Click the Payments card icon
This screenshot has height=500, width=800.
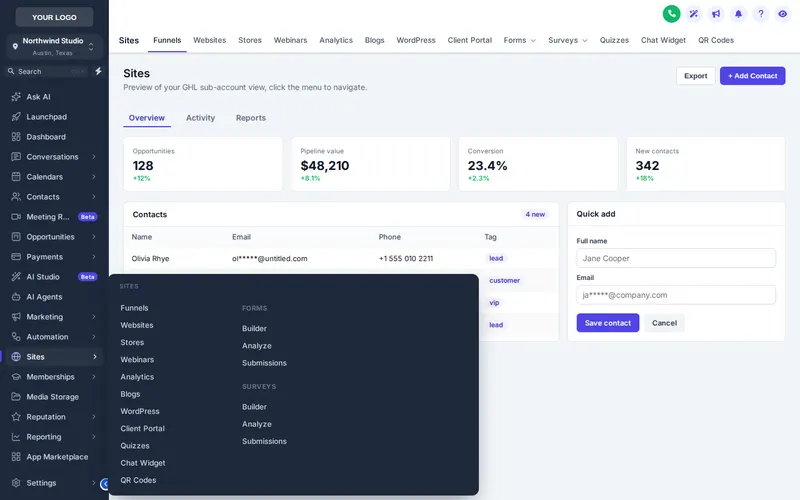16,257
